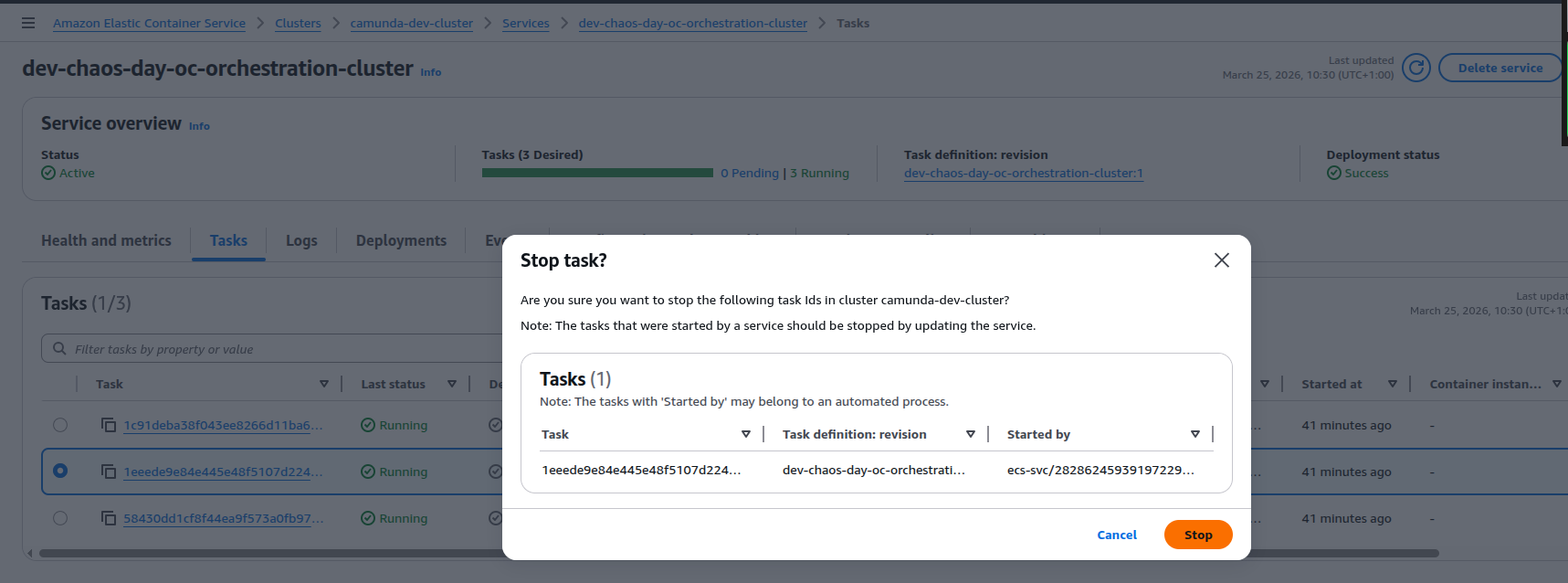This screenshot has height=583, width=1568.
Task: Click the Delete service button
Action: 1500,68
